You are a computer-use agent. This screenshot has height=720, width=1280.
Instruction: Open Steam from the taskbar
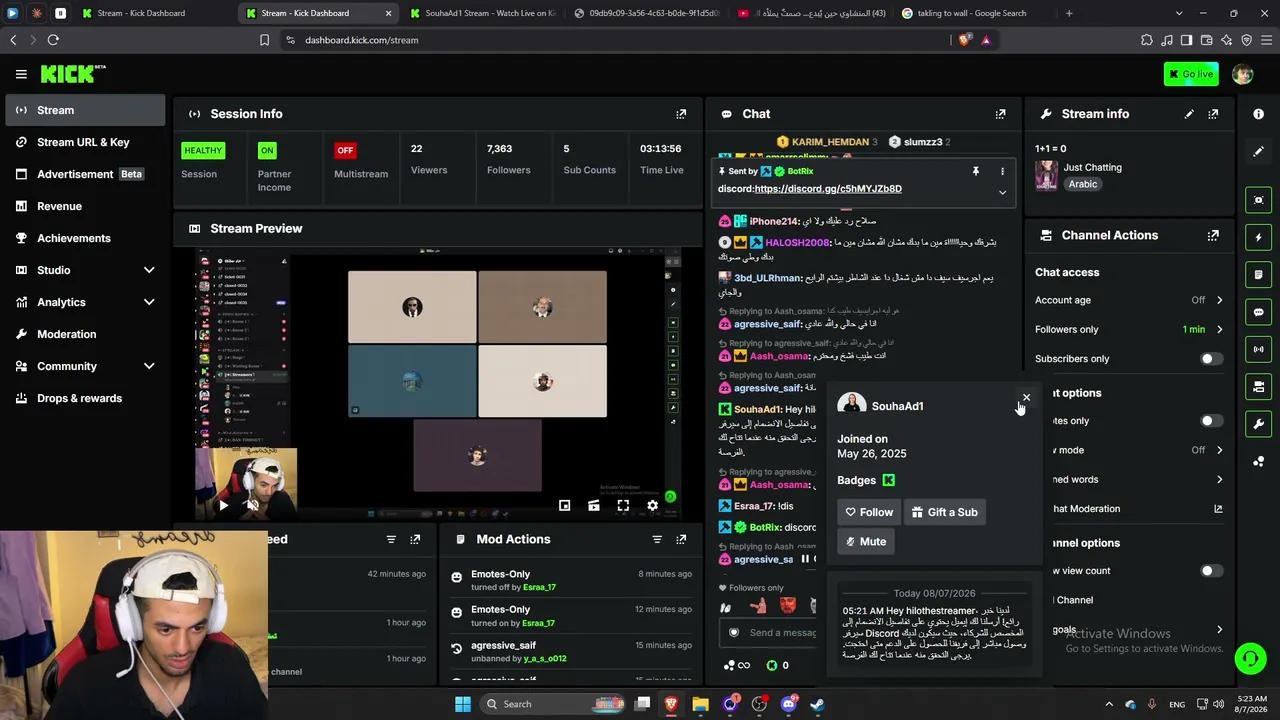817,704
